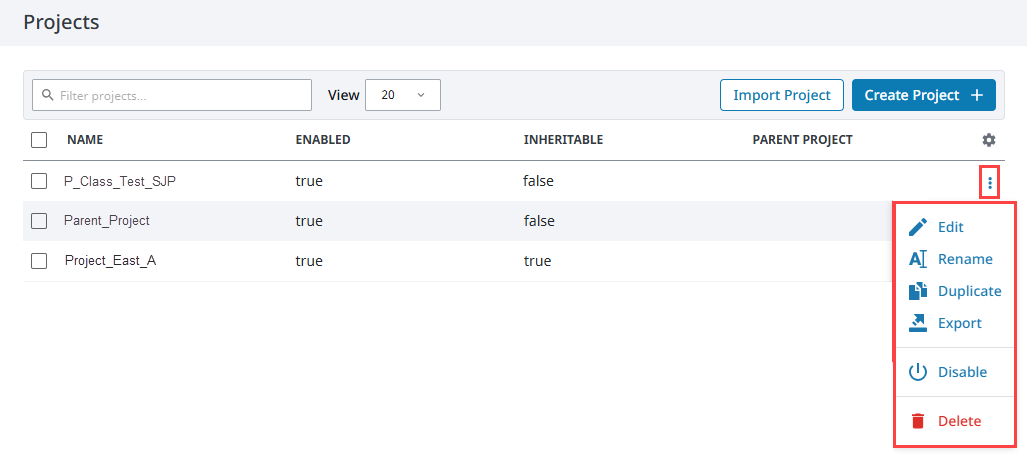The image size is (1027, 458).
Task: Open table column settings gear
Action: pos(988,140)
